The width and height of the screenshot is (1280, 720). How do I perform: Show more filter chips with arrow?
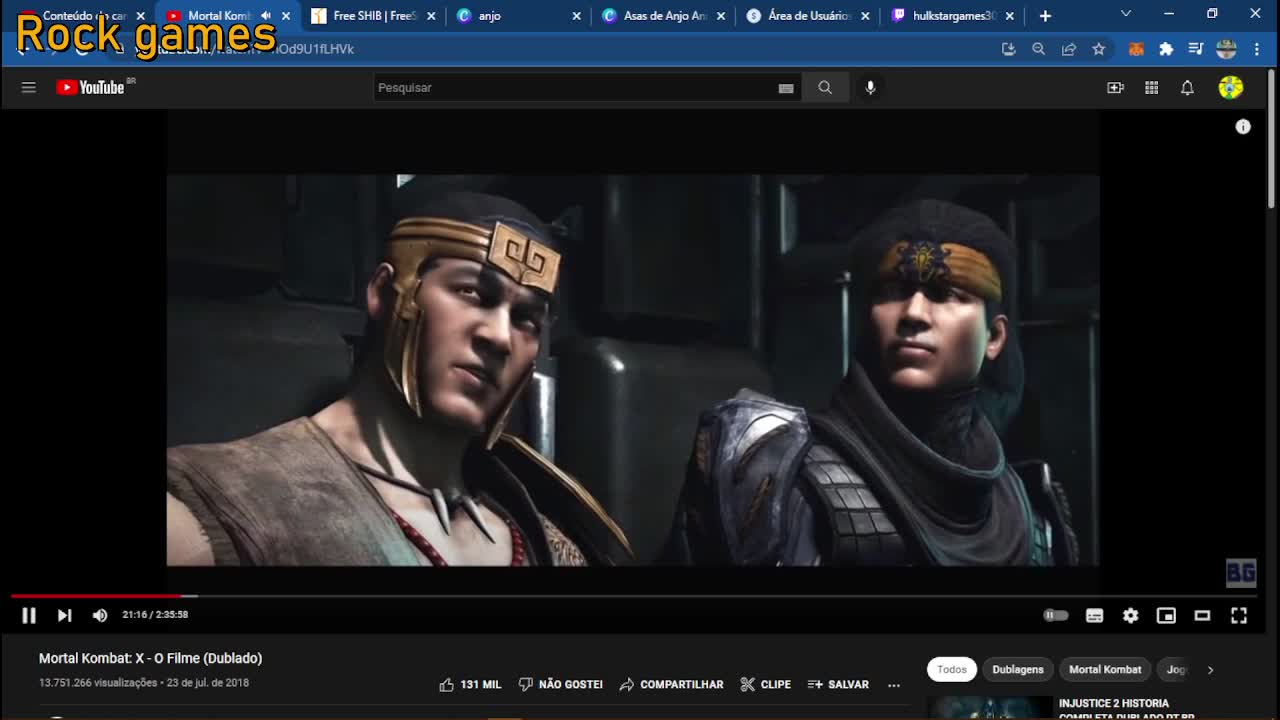pyautogui.click(x=1210, y=670)
